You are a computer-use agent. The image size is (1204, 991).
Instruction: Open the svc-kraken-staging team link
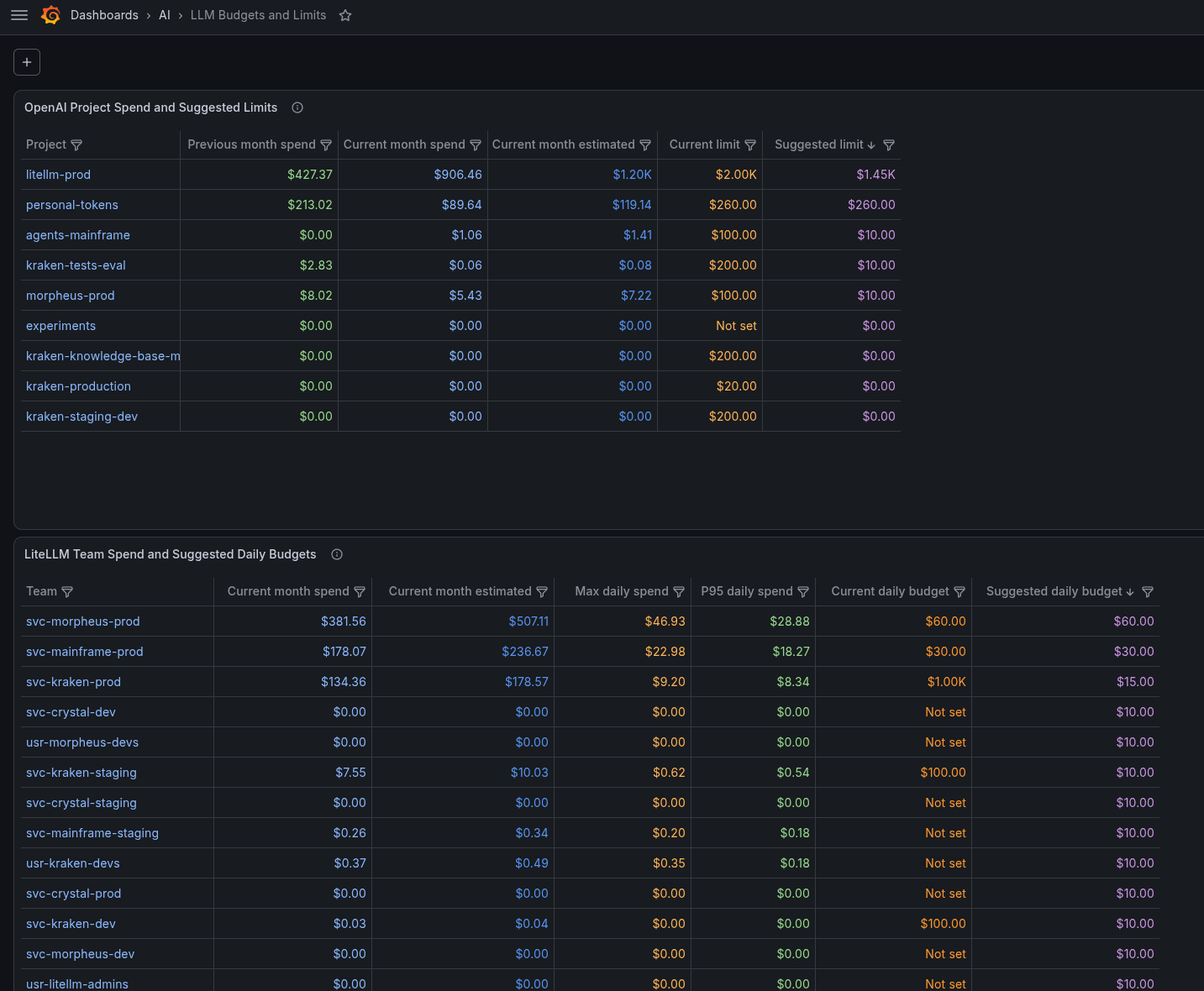coord(81,773)
